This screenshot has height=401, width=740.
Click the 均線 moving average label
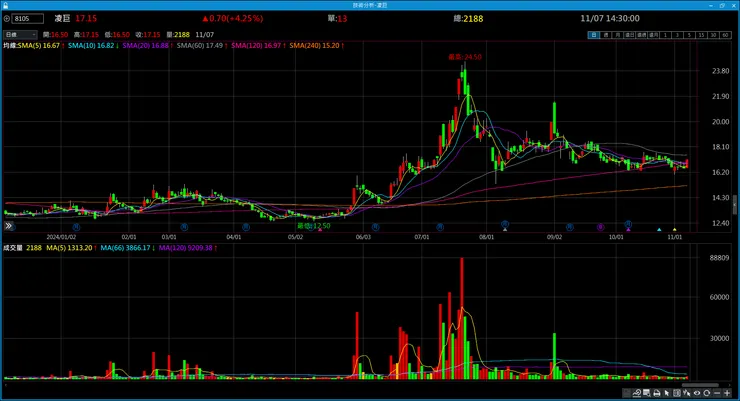click(x=10, y=46)
